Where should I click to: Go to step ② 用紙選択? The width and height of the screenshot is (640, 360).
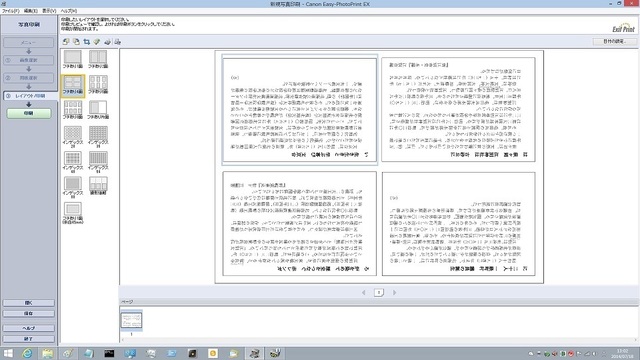pos(29,78)
